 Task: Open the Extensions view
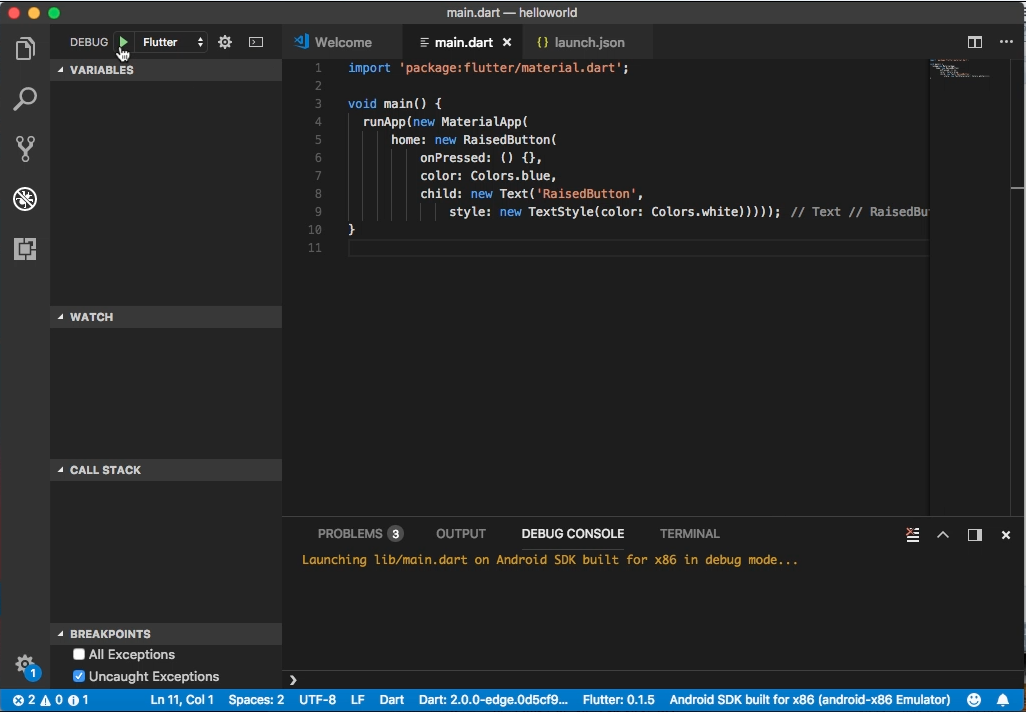(25, 249)
